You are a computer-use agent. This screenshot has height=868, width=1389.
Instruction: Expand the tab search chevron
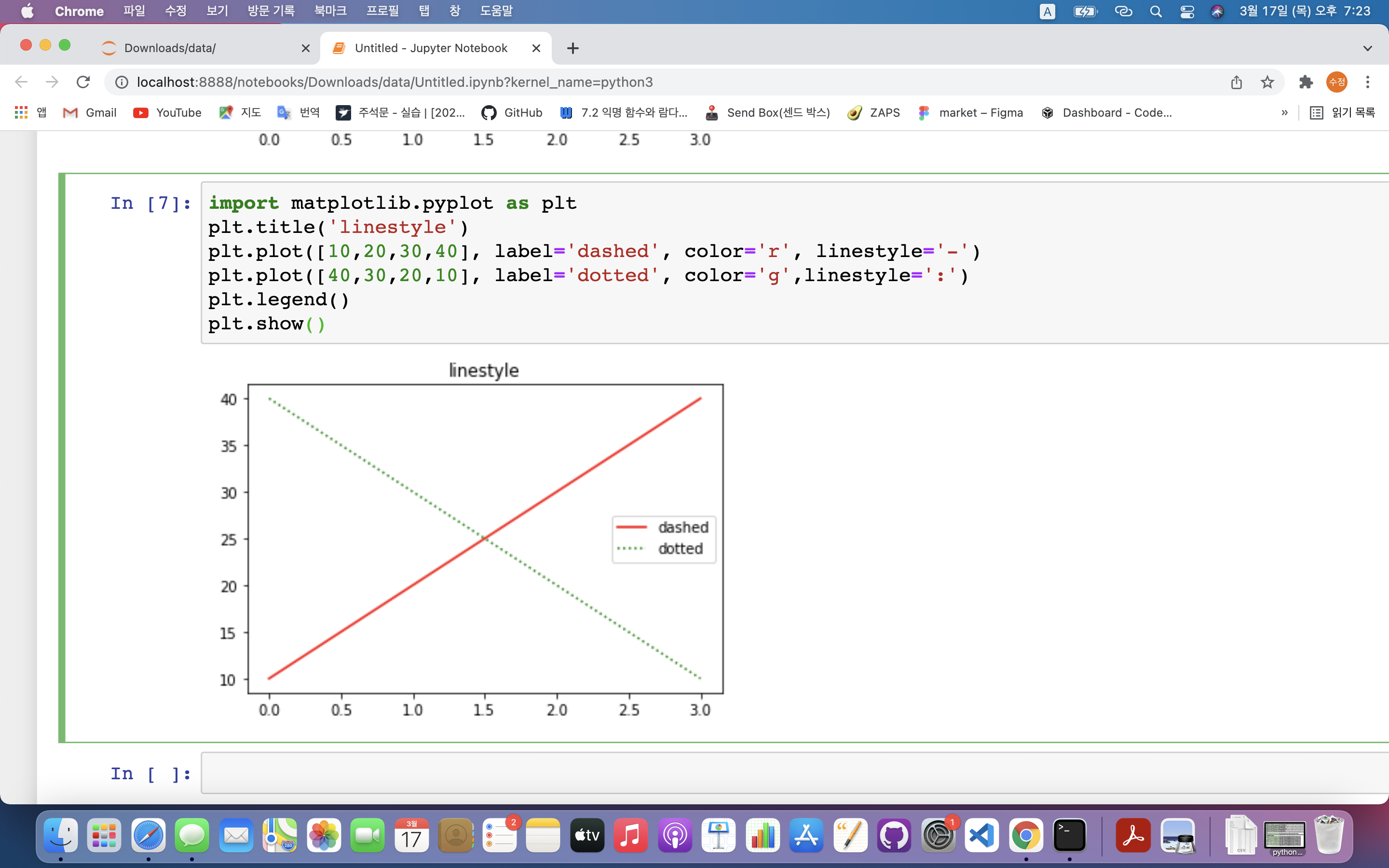tap(1368, 48)
